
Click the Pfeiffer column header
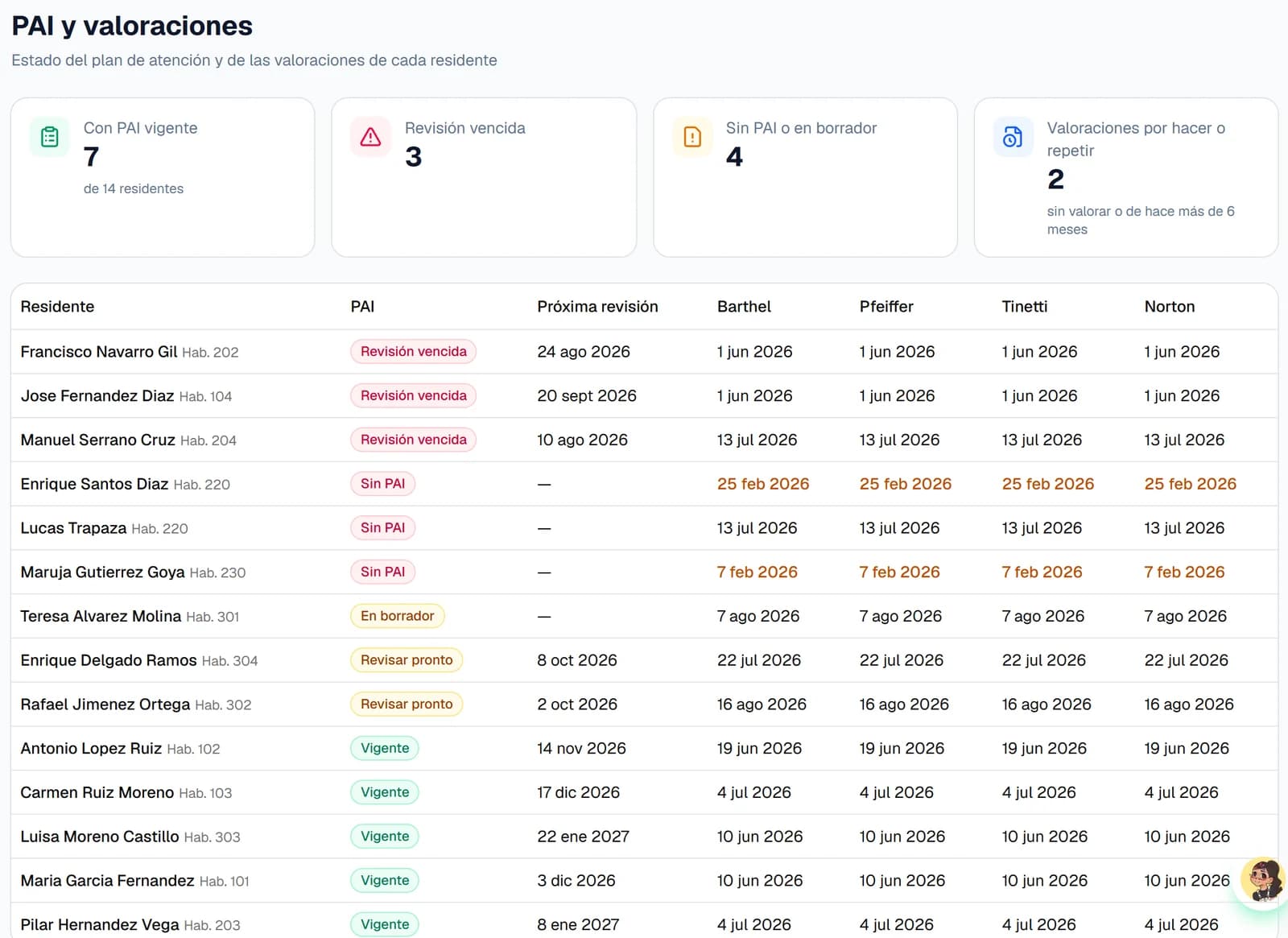click(x=886, y=307)
